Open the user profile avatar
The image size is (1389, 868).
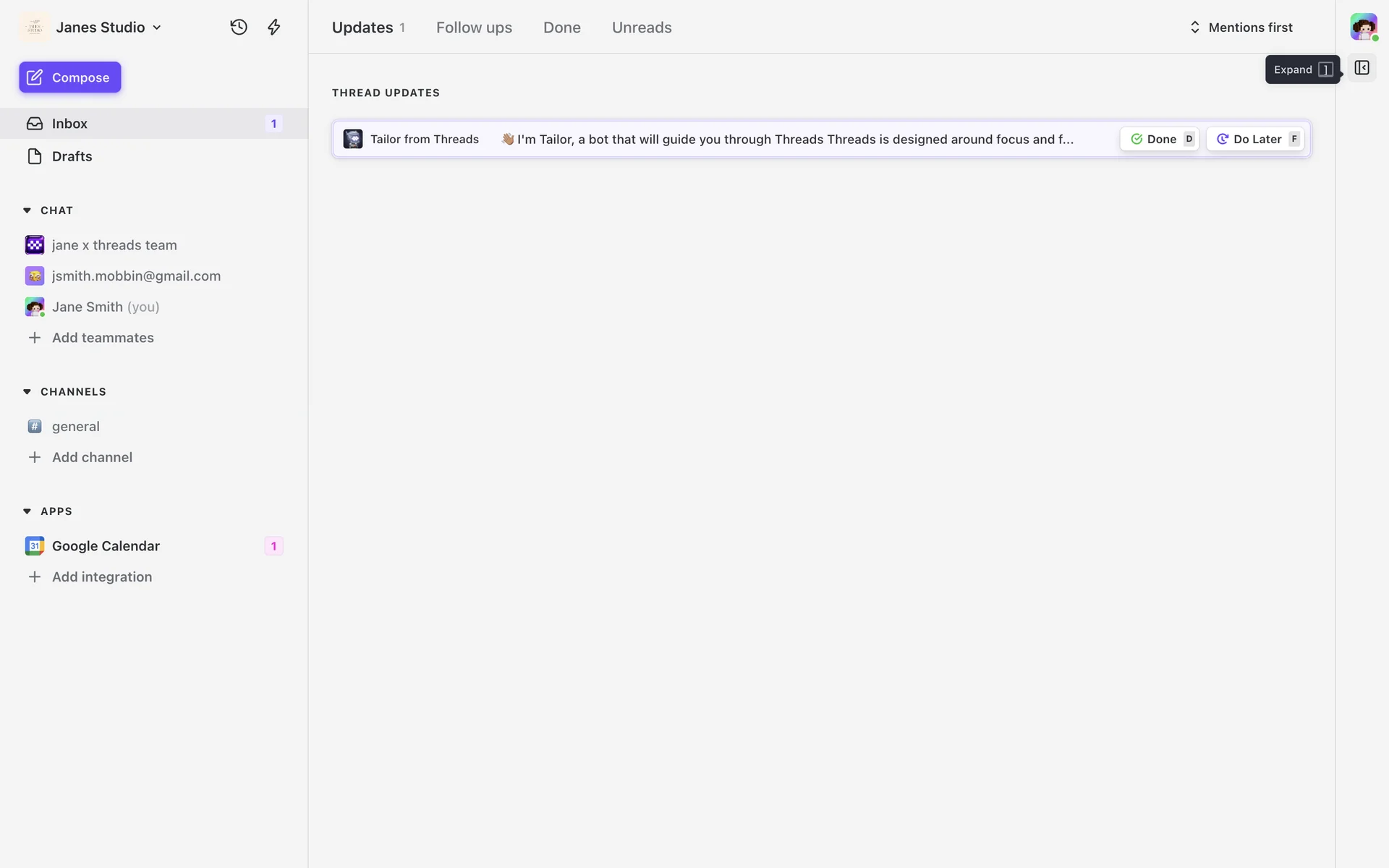coord(1363,27)
